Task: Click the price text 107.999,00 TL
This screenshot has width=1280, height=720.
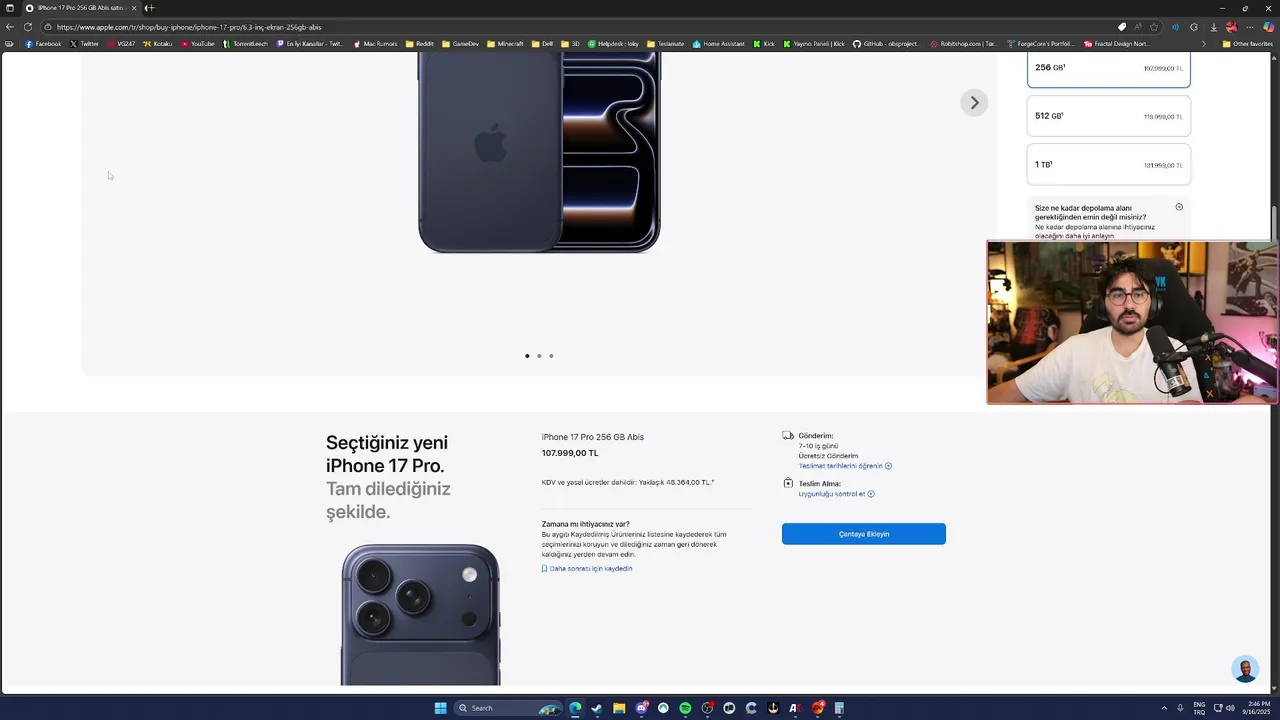Action: click(x=570, y=453)
